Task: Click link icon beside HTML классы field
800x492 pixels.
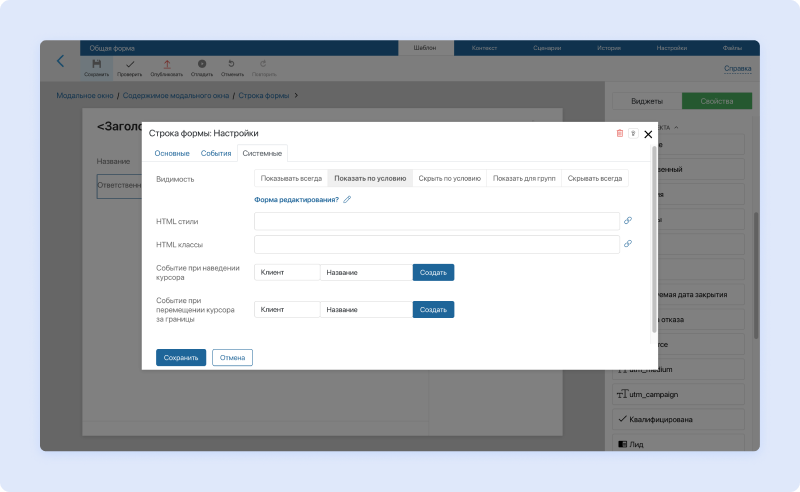Action: (x=628, y=243)
